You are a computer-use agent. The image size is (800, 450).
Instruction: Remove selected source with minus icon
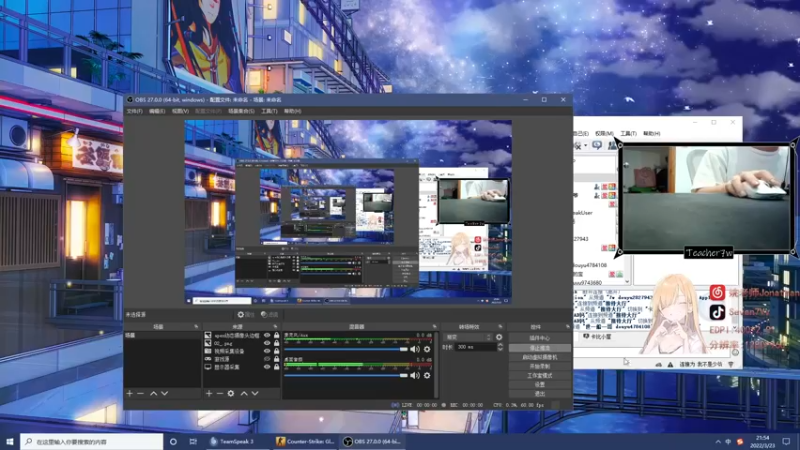(x=219, y=393)
